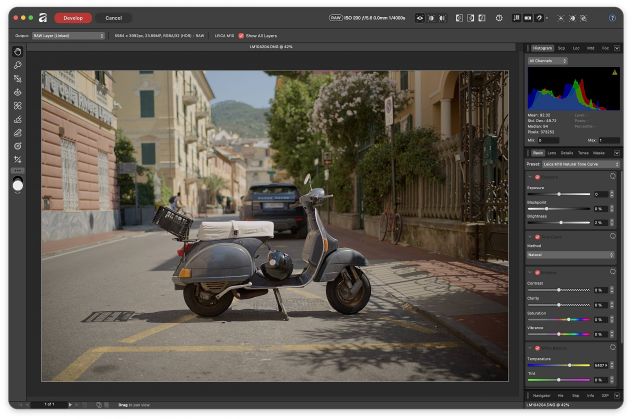Select the overlay erase tool

click(17, 133)
